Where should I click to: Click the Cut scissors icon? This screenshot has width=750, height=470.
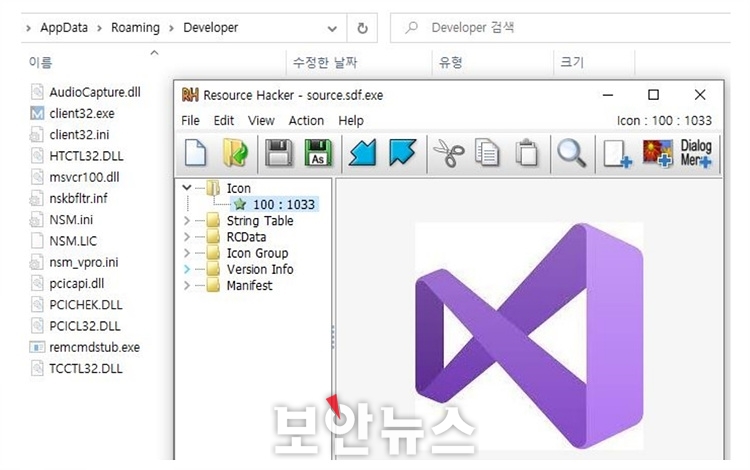[x=448, y=153]
